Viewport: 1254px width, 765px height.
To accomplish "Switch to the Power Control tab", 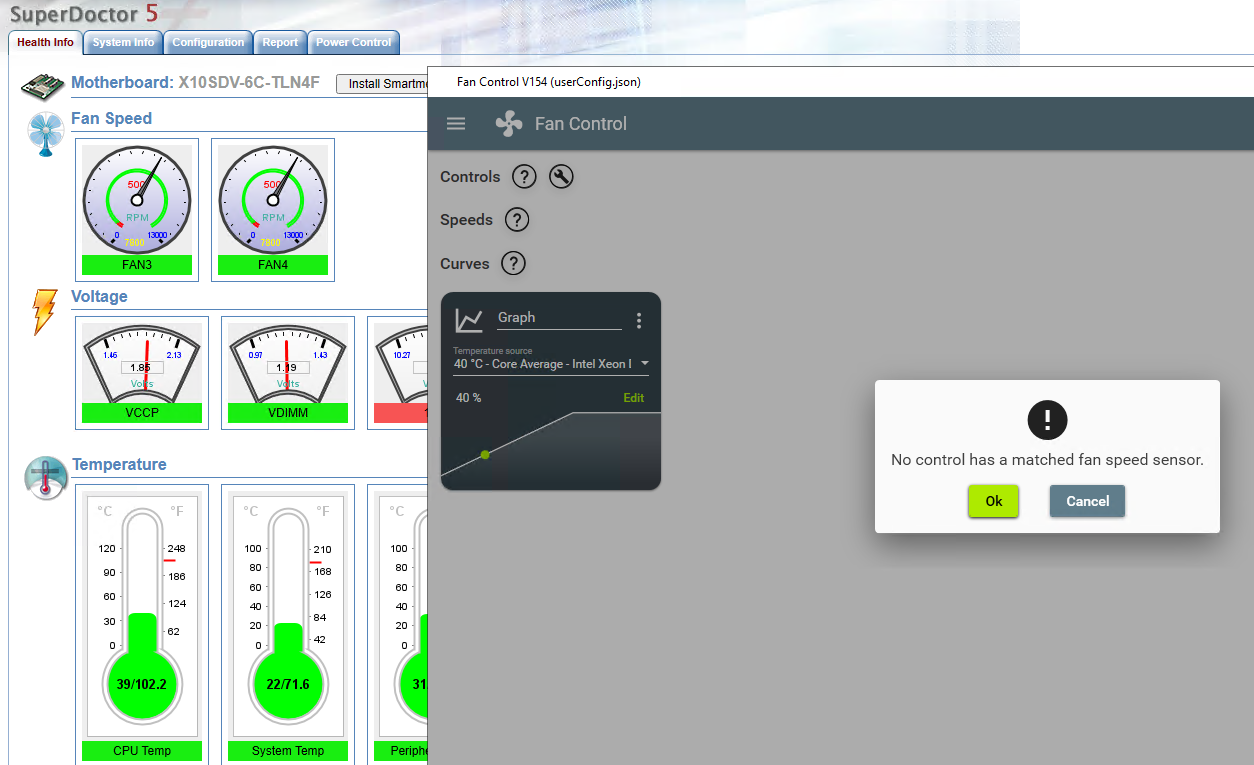I will 353,42.
